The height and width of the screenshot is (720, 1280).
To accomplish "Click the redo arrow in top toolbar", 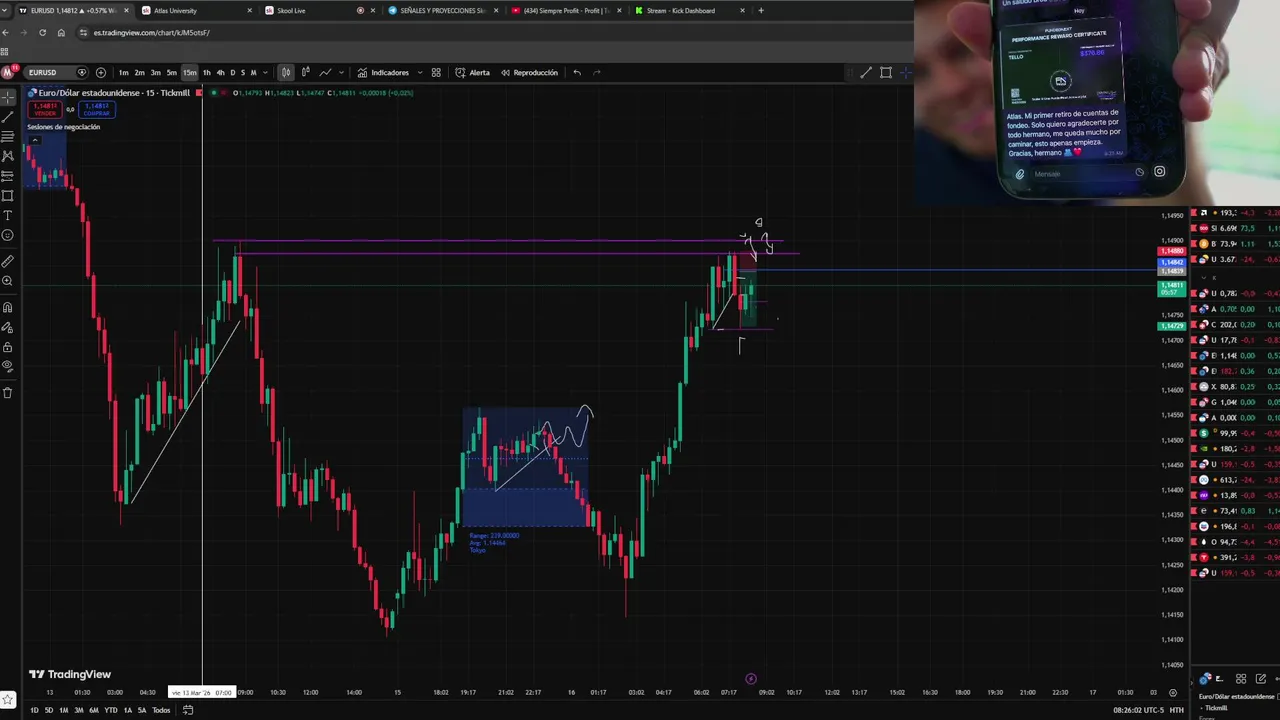I will click(597, 72).
